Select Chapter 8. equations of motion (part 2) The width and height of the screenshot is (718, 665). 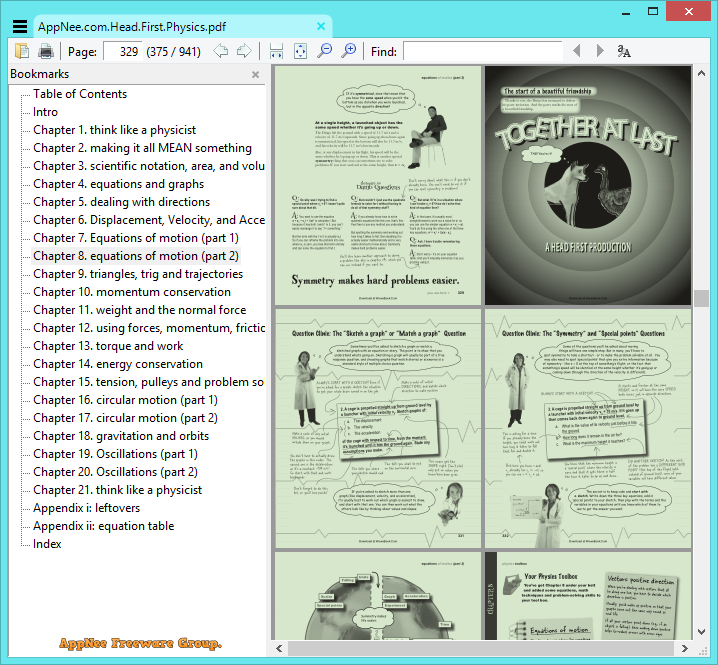tap(136, 256)
